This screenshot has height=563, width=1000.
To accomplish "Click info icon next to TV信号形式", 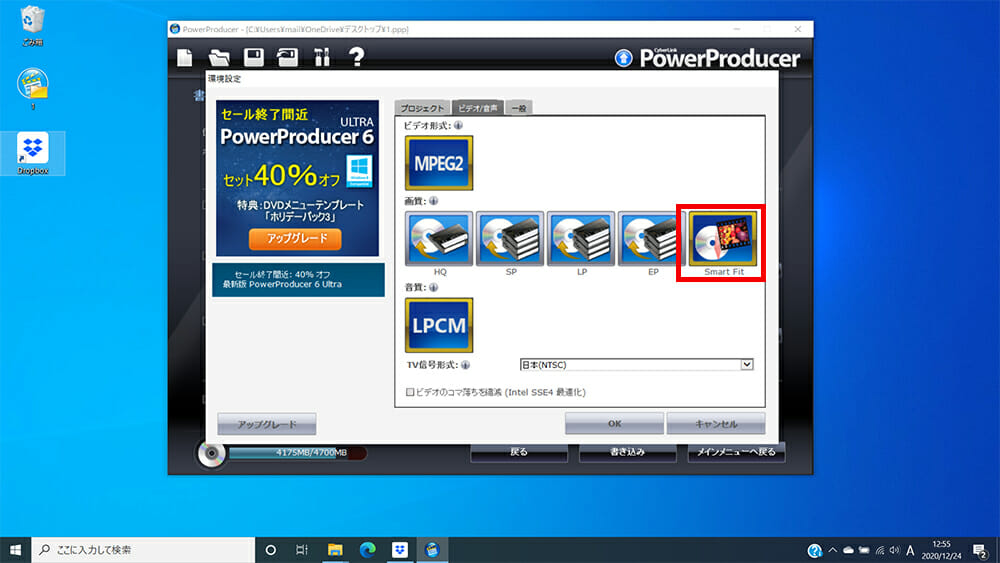I will pyautogui.click(x=466, y=365).
